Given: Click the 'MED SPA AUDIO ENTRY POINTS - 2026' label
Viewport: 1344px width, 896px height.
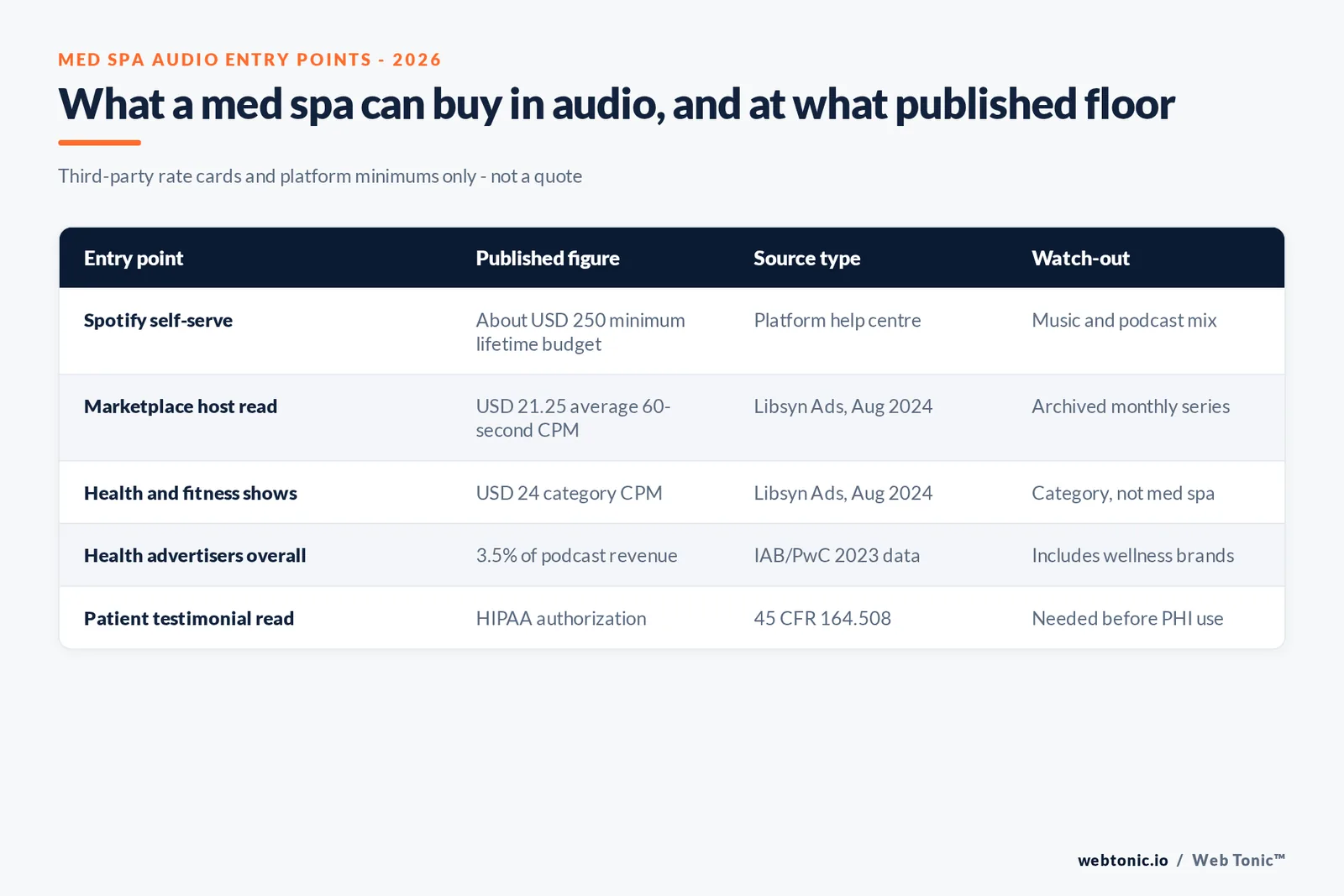Looking at the screenshot, I should (x=249, y=60).
